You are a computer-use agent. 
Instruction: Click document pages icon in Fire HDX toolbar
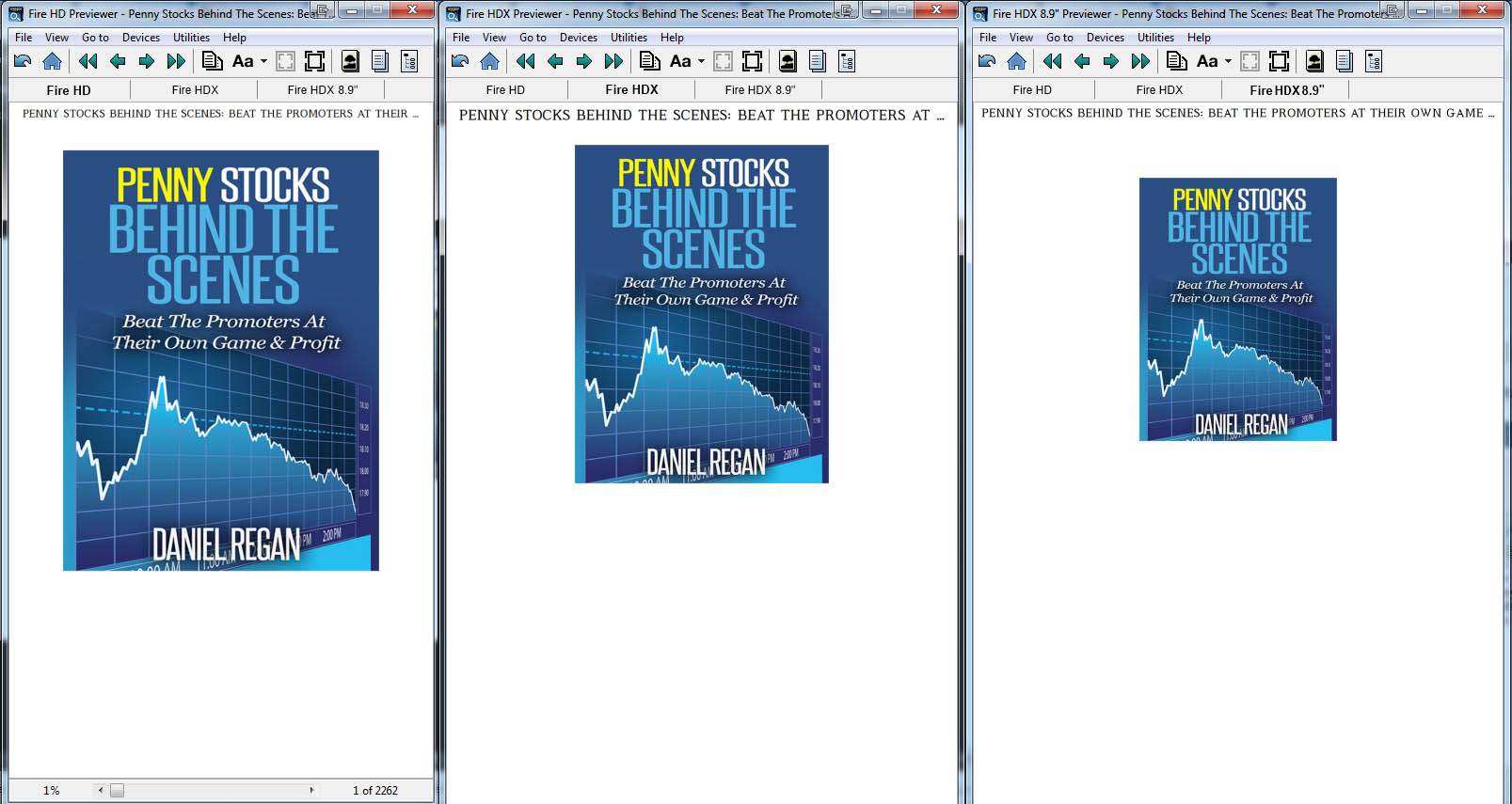point(650,61)
